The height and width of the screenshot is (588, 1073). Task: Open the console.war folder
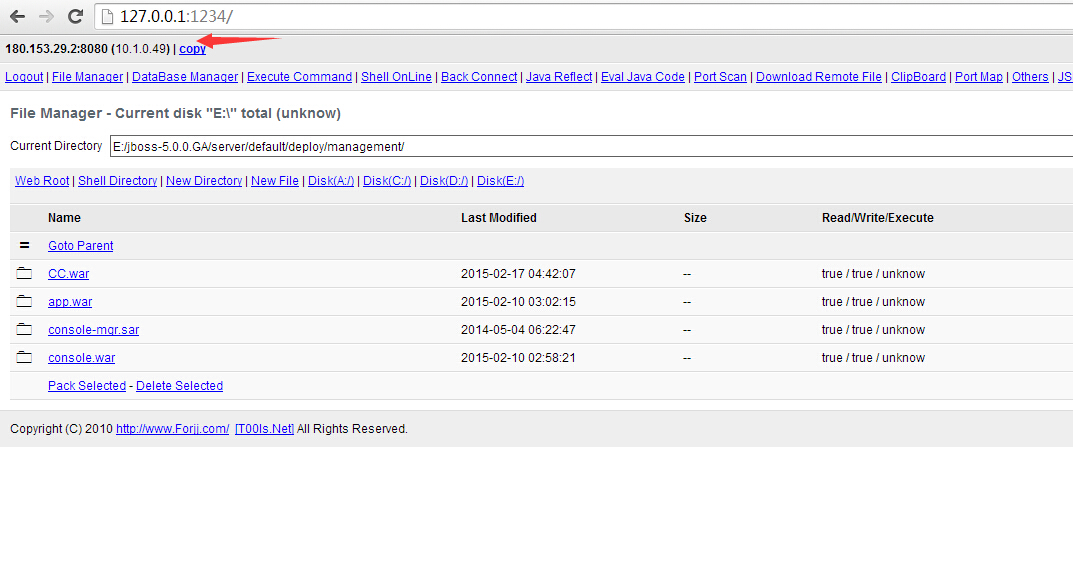(81, 358)
